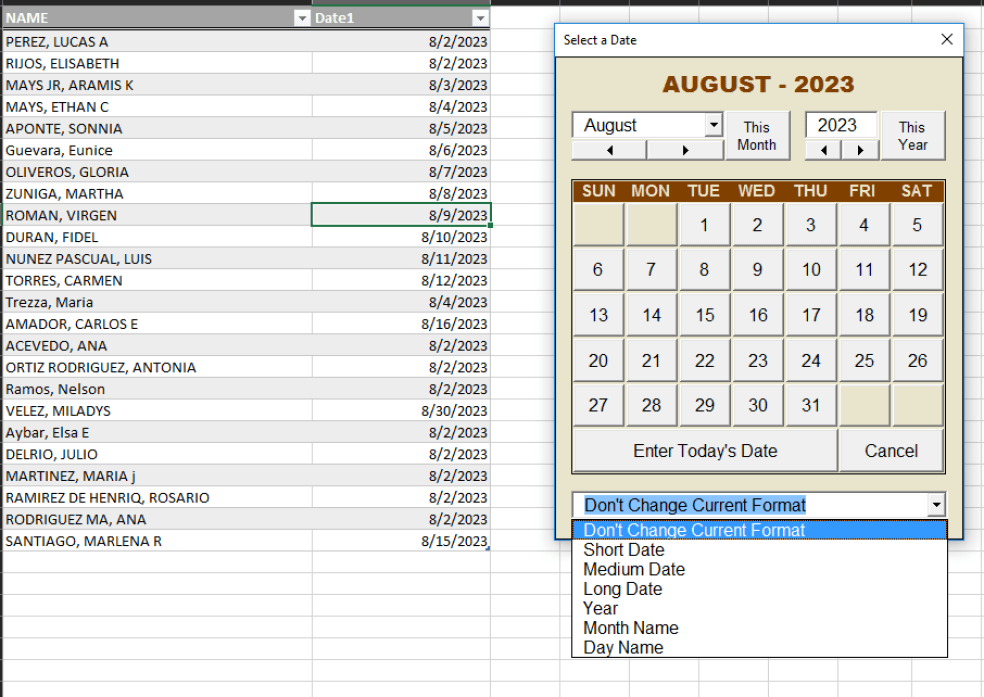Click the next month arrow

683,150
